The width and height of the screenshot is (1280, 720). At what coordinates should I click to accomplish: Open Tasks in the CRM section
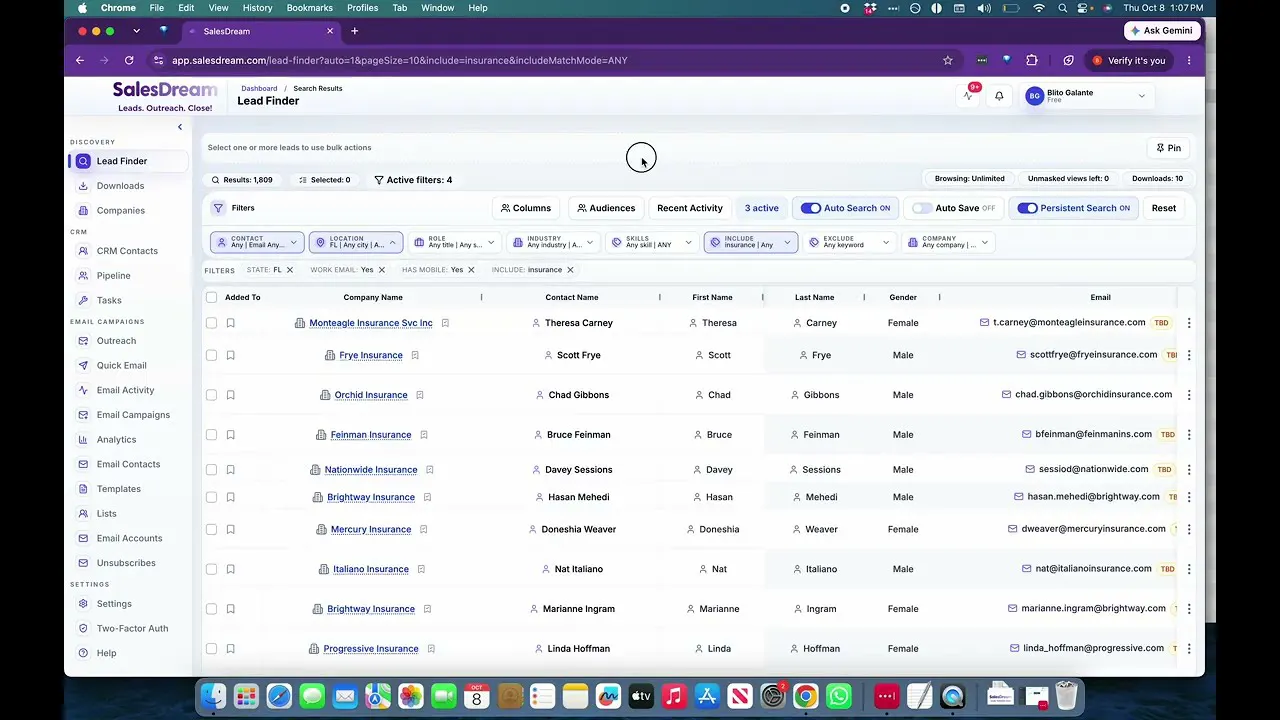click(x=109, y=300)
